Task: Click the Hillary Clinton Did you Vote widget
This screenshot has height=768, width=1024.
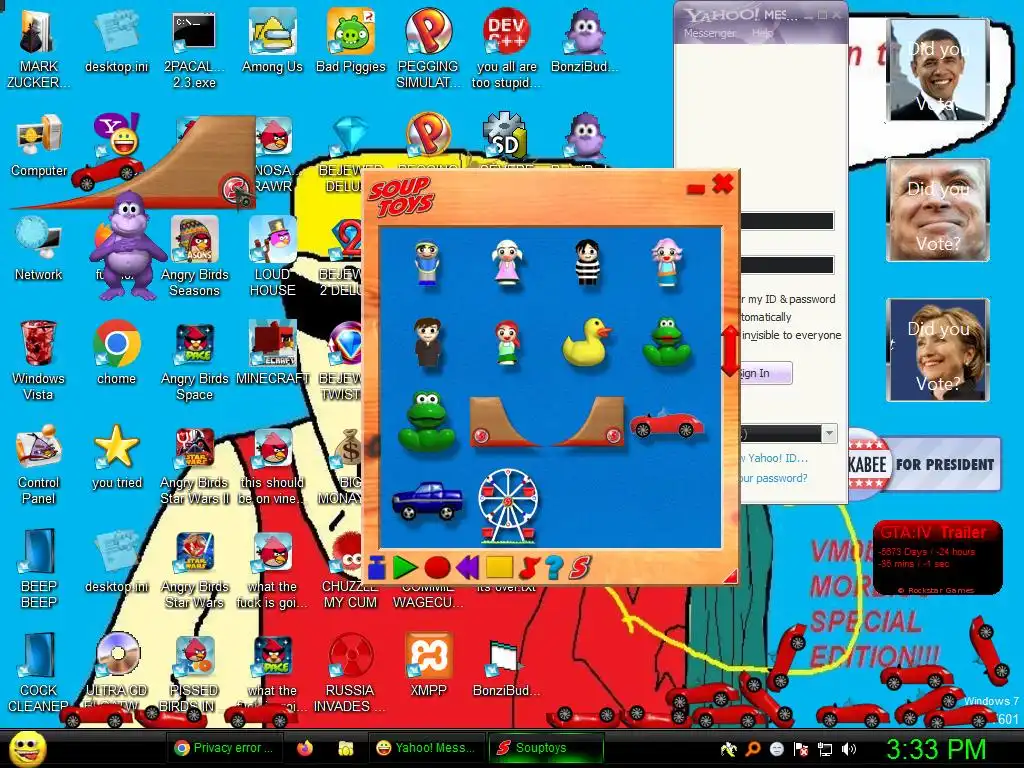Action: [938, 349]
